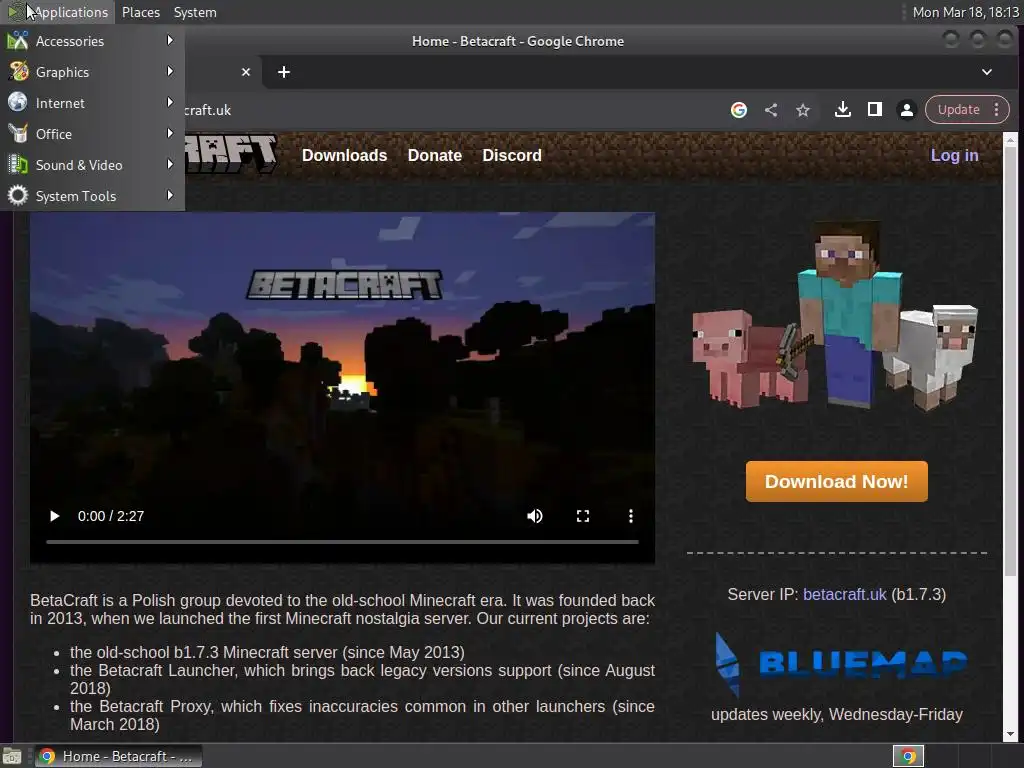
Task: Open the System menu
Action: coord(195,12)
